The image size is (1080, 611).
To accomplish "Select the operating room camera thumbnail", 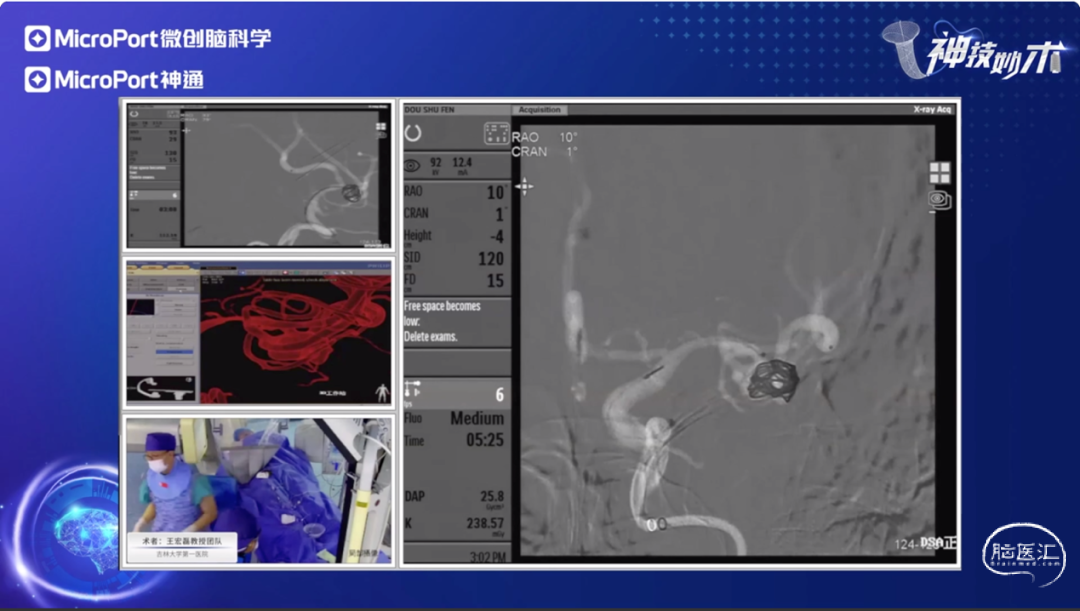I will pos(258,490).
